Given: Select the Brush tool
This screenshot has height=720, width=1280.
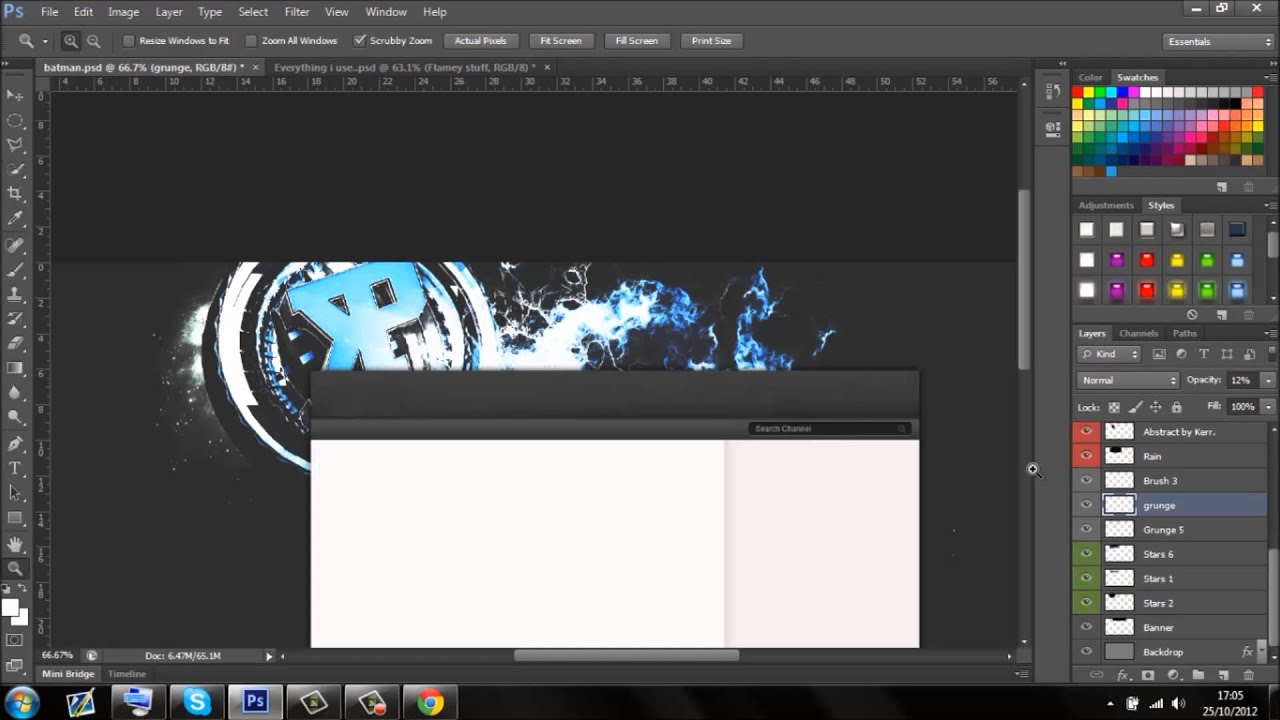Looking at the screenshot, I should (x=15, y=269).
